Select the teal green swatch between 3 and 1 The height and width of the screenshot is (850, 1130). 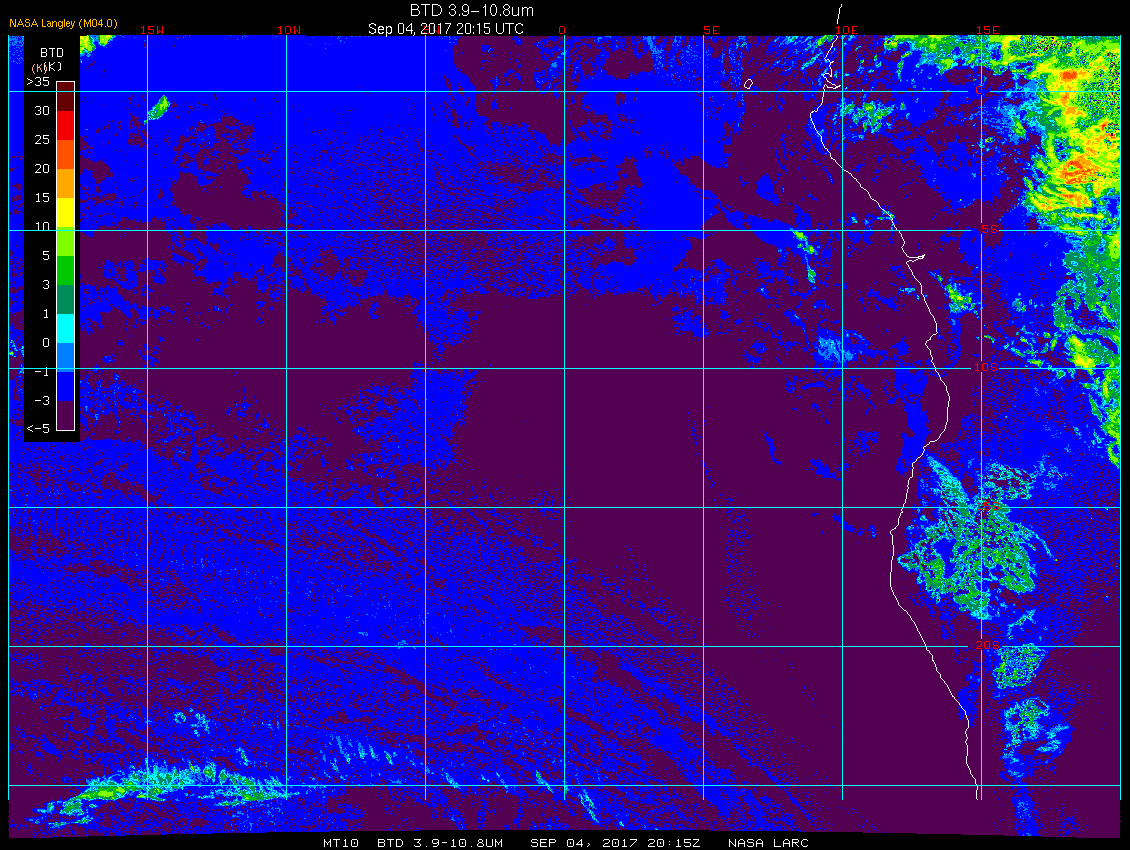click(66, 299)
